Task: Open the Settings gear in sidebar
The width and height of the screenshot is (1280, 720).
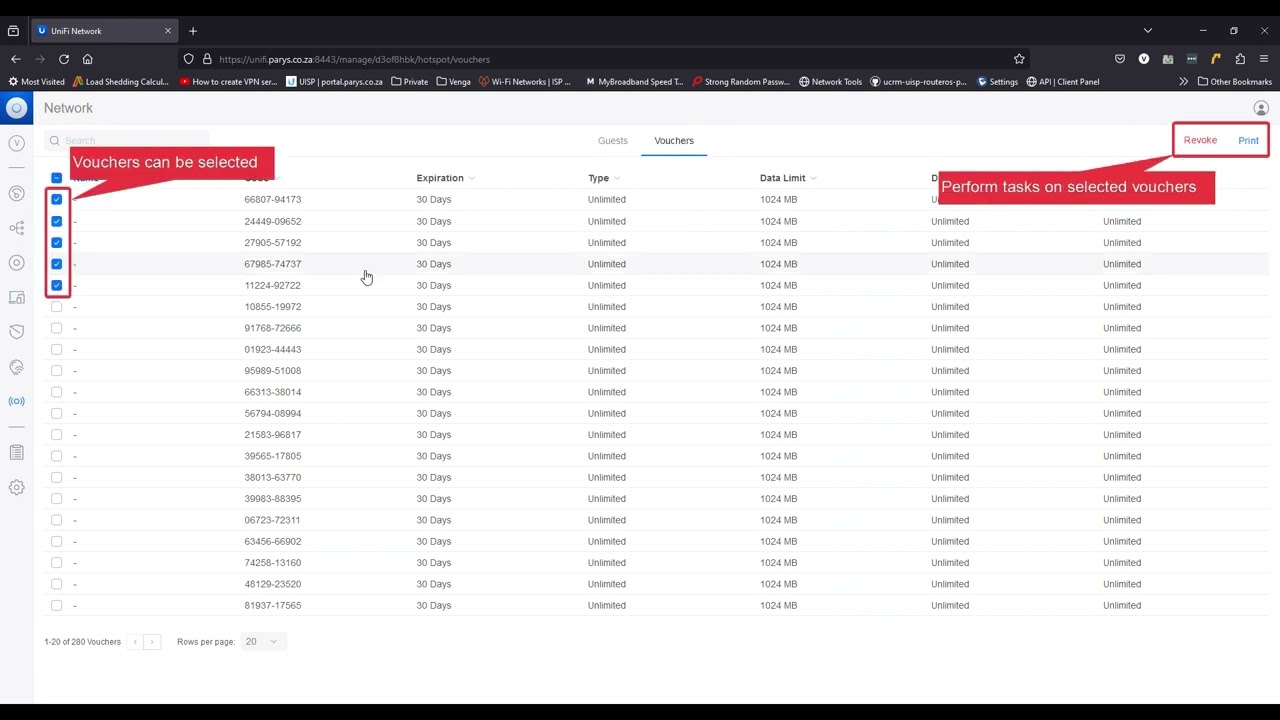Action: [x=16, y=488]
